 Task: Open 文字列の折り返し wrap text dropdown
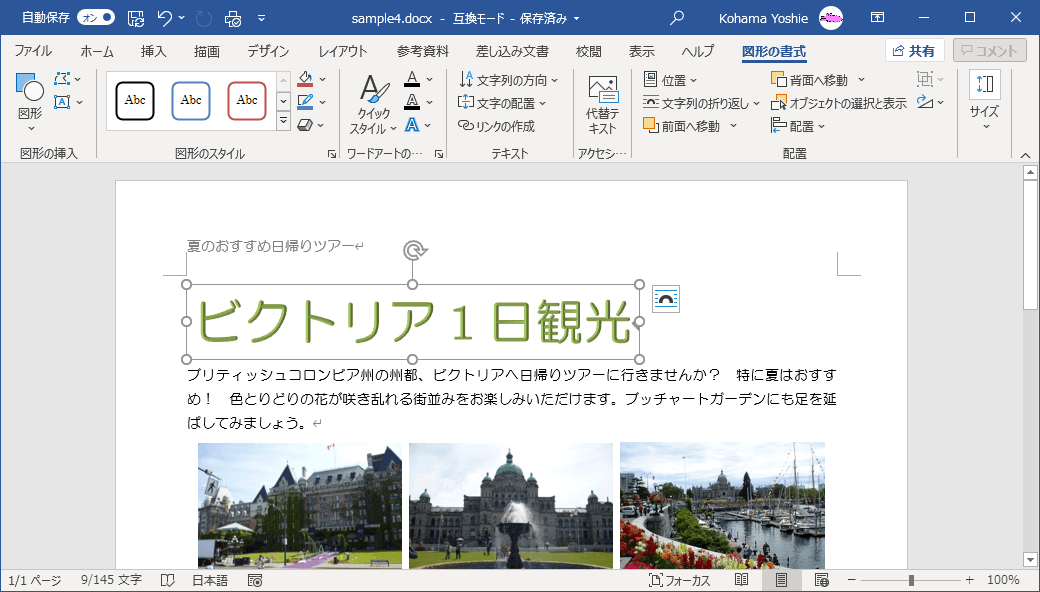(x=701, y=103)
